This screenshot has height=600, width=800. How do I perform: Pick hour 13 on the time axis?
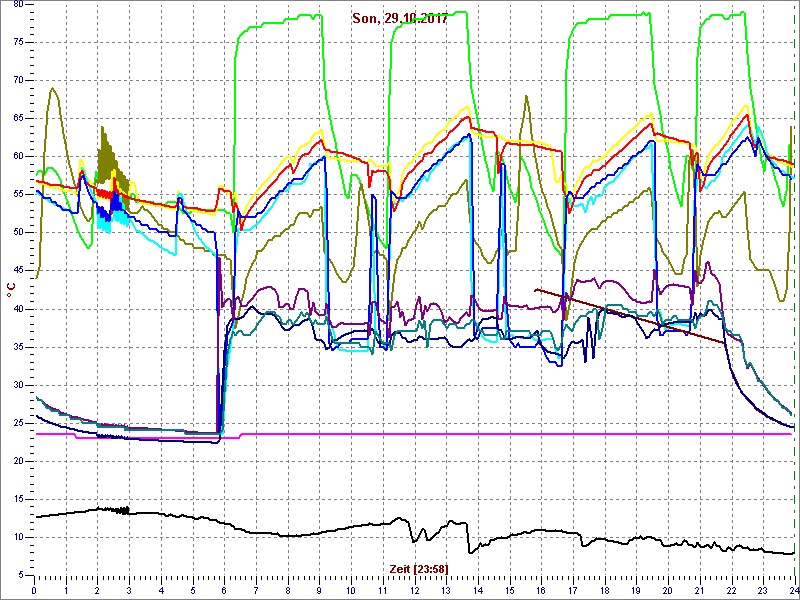point(445,591)
